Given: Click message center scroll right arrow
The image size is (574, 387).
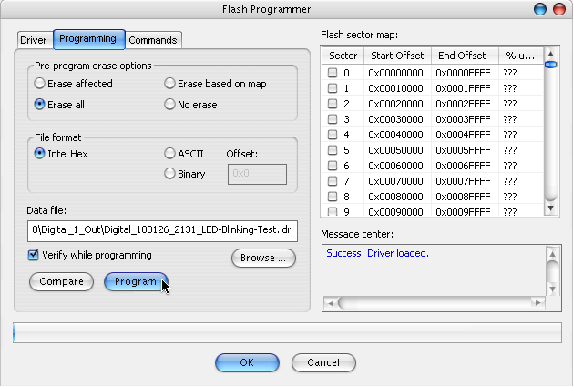Looking at the screenshot, I should click(538, 303).
